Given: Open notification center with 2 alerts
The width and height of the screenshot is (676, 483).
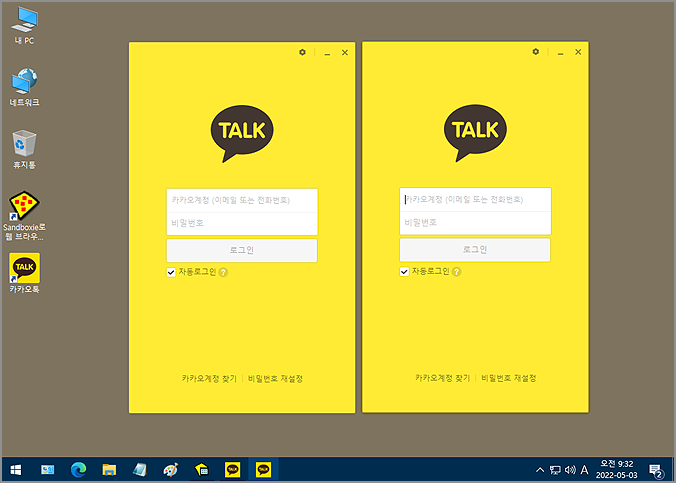Looking at the screenshot, I should click(656, 470).
